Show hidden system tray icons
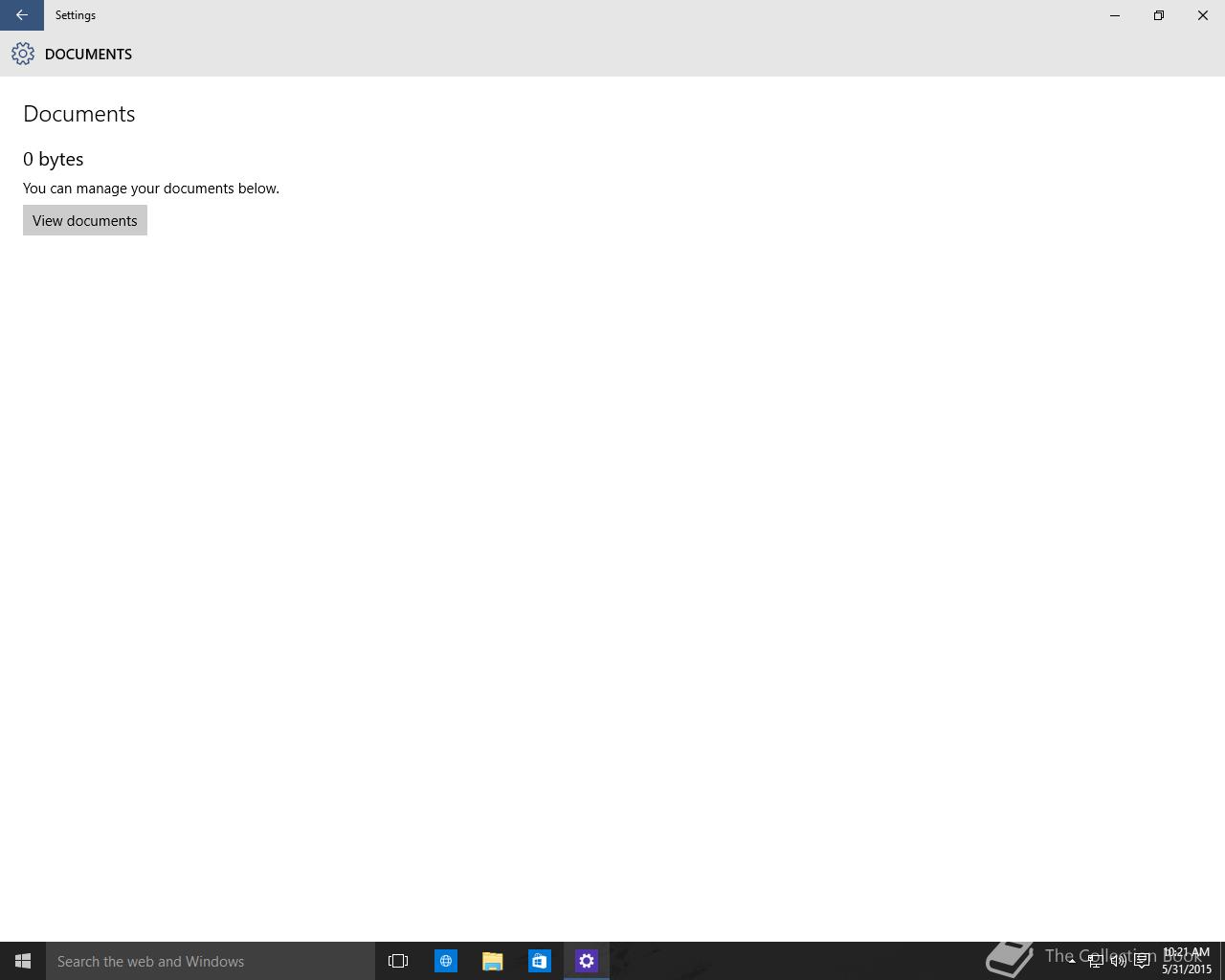This screenshot has height=980, width=1225. 1072,961
